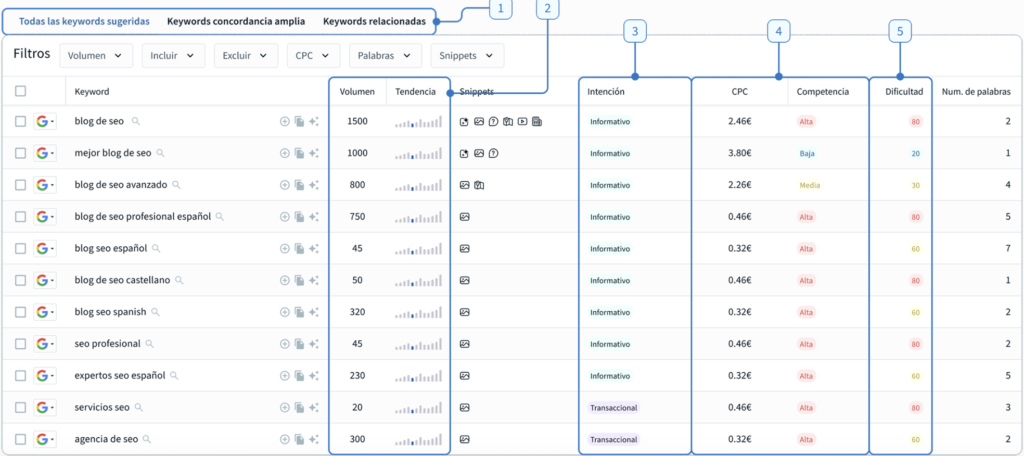Check the select-all checkbox in table header
Image resolution: width=1024 pixels, height=456 pixels.
[21, 91]
